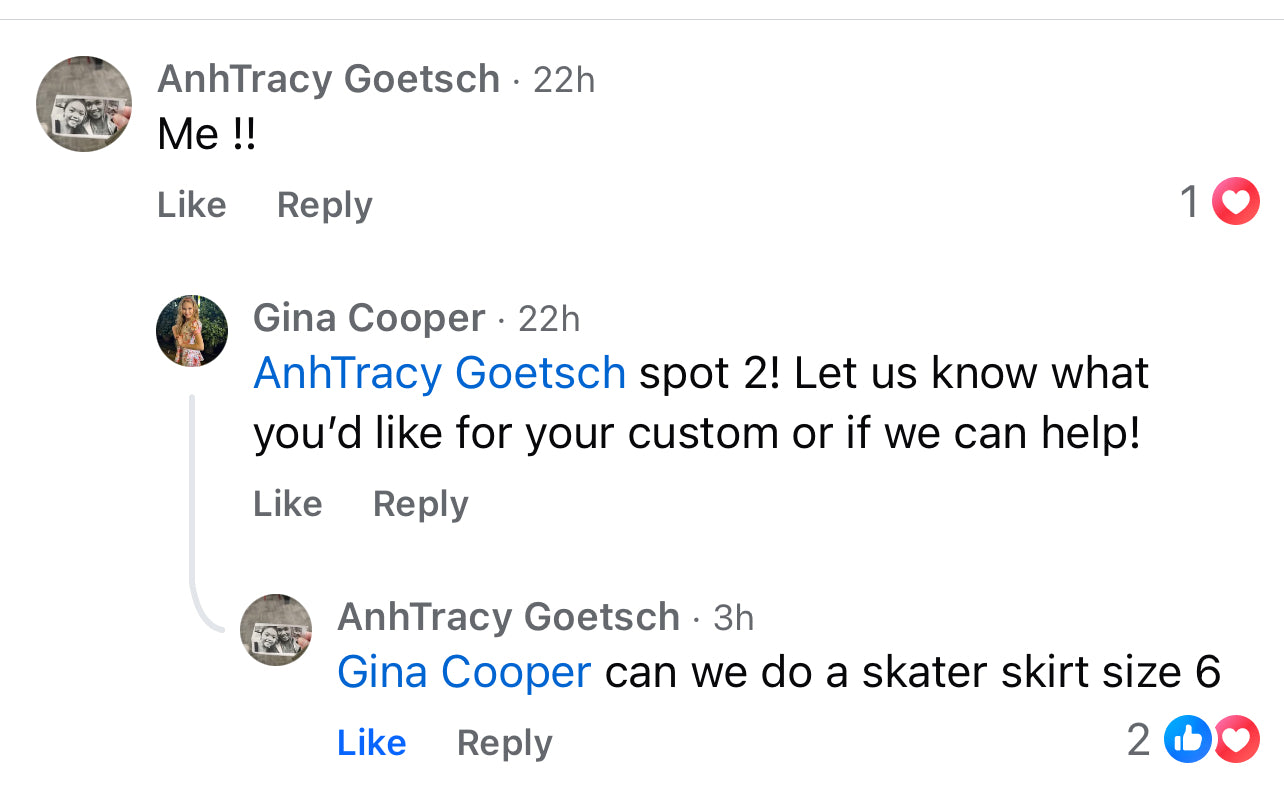Click the AnhTracy Goetsch author name above the skater skirt reply

click(x=508, y=617)
